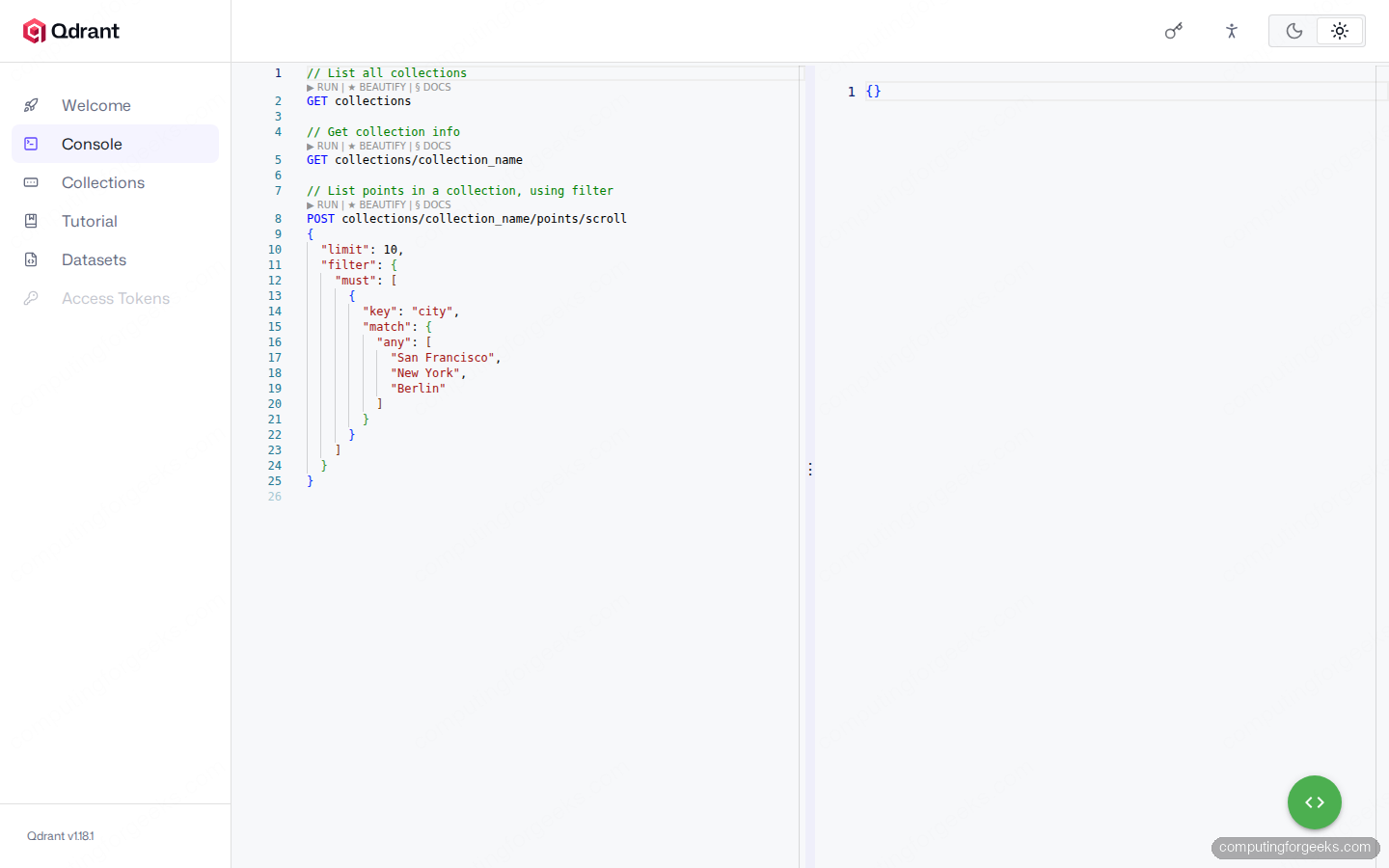Click the book icon beside Tutorial

[31, 221]
